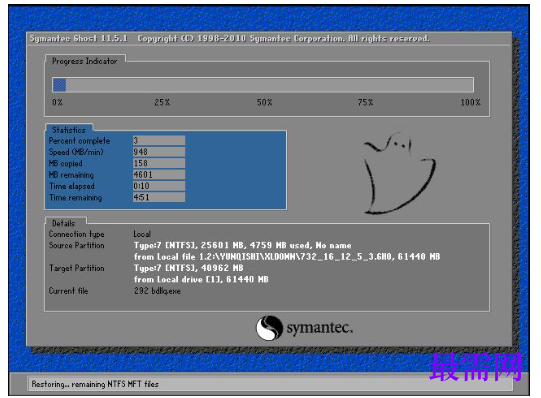Click the Speed value 948
The width and height of the screenshot is (541, 398).
pos(159,152)
